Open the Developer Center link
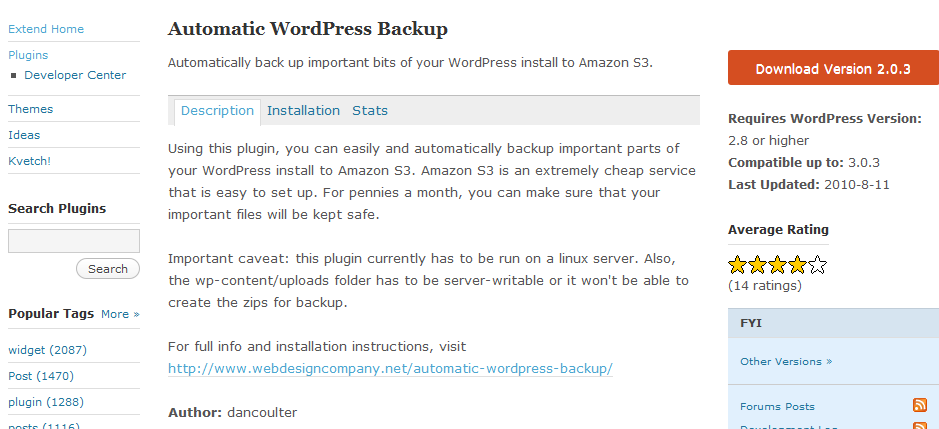939x429 pixels. (75, 75)
